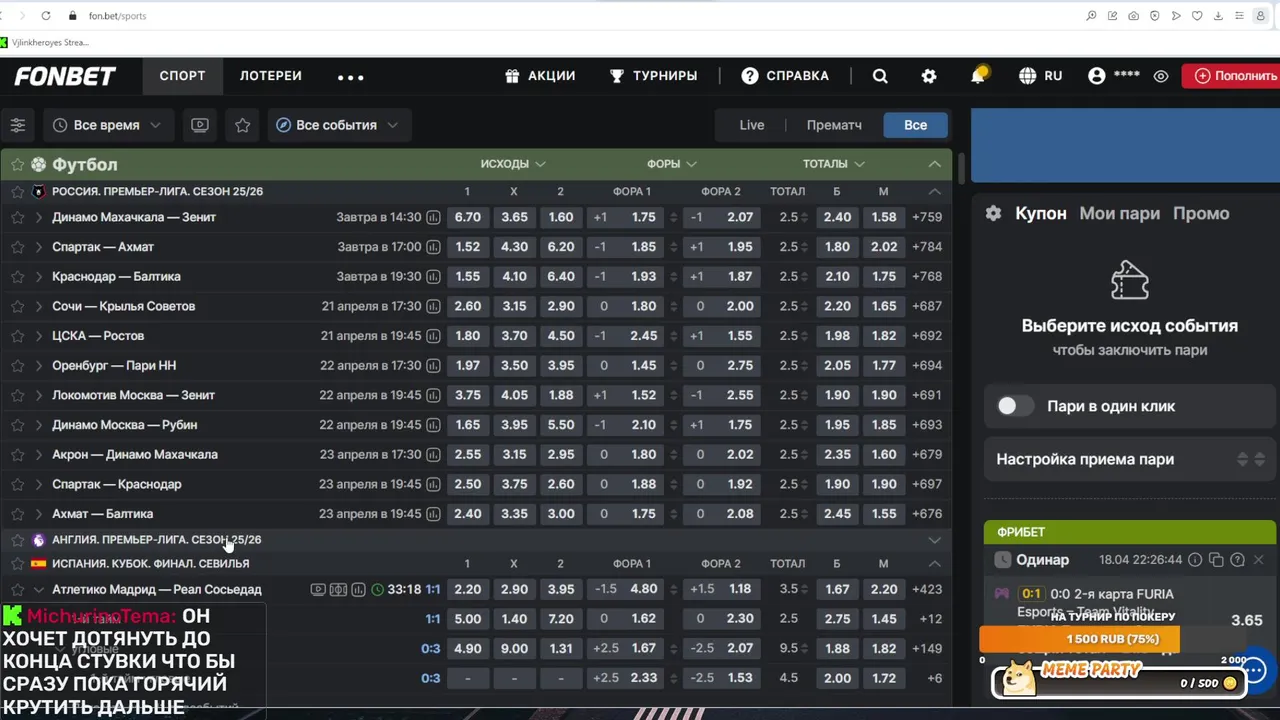
Task: Favorite the Сочи — Крылья Советов match
Action: (17, 306)
